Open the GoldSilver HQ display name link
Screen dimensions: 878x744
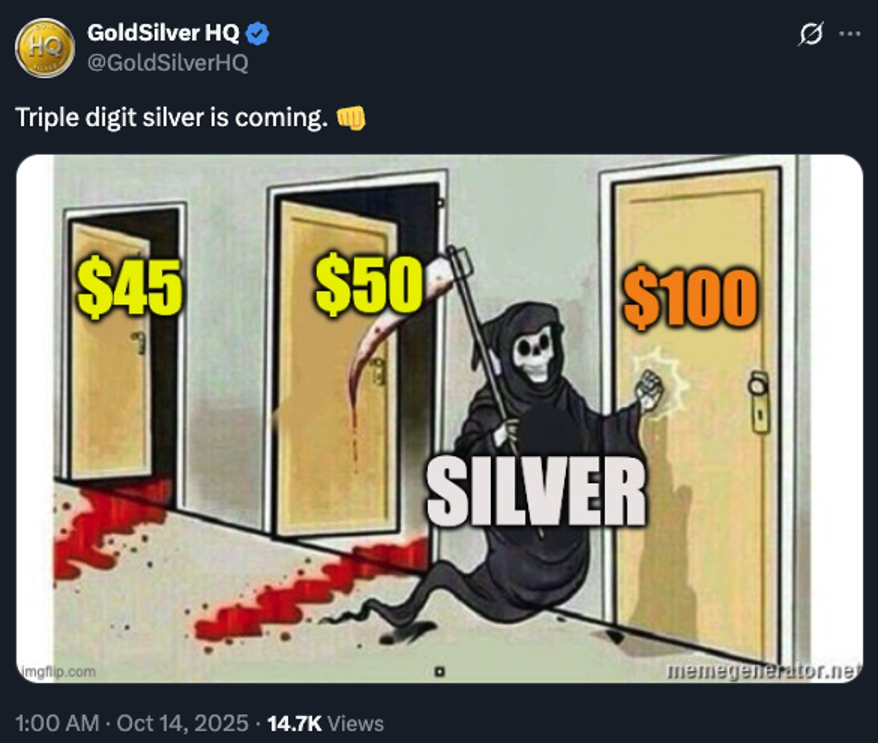[x=163, y=33]
